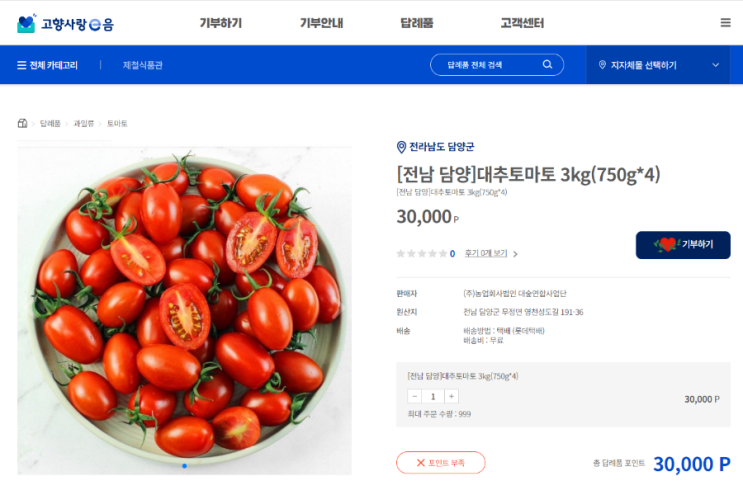Image resolution: width=743 pixels, height=481 pixels.
Task: Click the quantity input field
Action: click(x=433, y=396)
